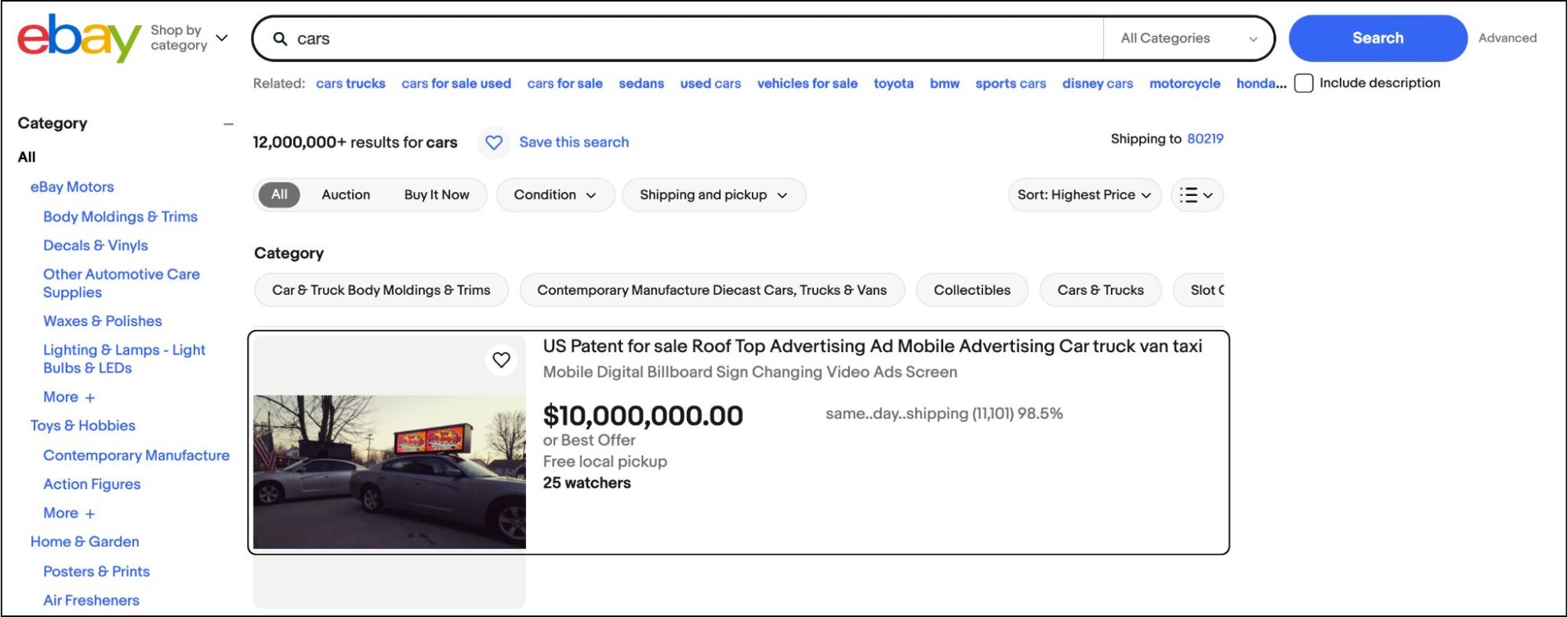This screenshot has width=1568, height=617.
Task: Collapse the Category sidebar minus icon
Action: (228, 124)
